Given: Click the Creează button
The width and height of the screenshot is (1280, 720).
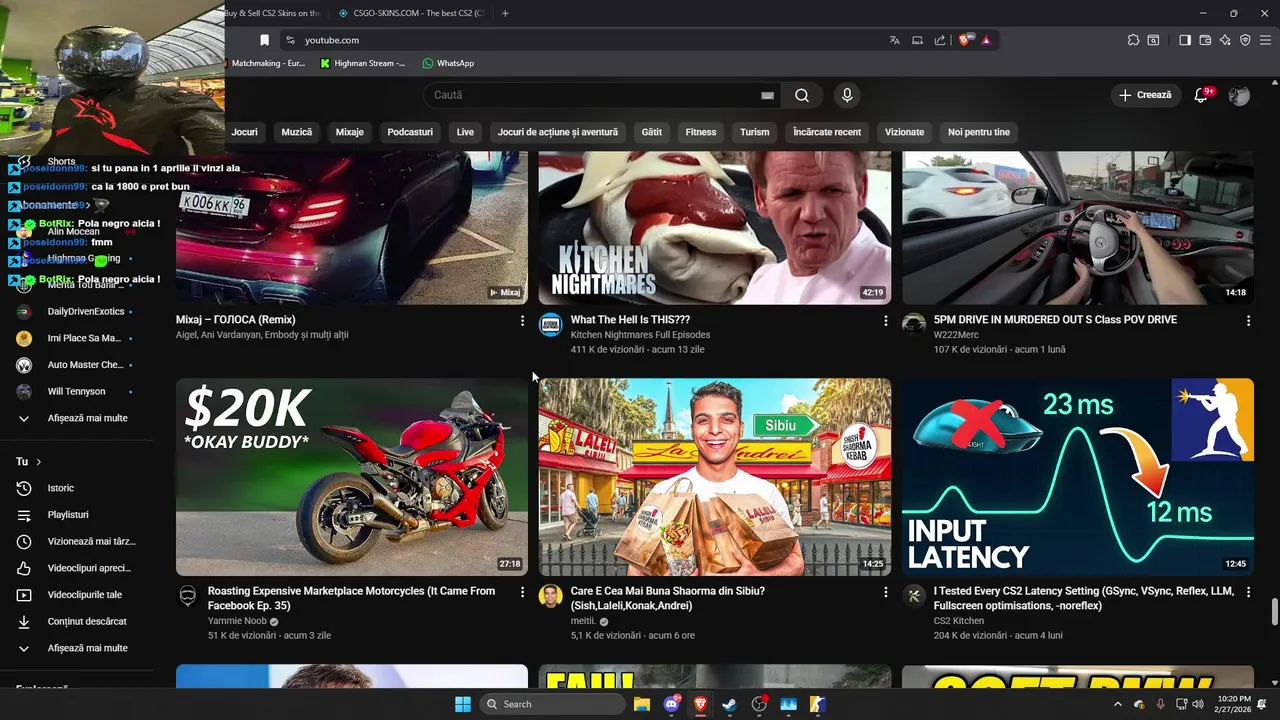Looking at the screenshot, I should (1145, 95).
